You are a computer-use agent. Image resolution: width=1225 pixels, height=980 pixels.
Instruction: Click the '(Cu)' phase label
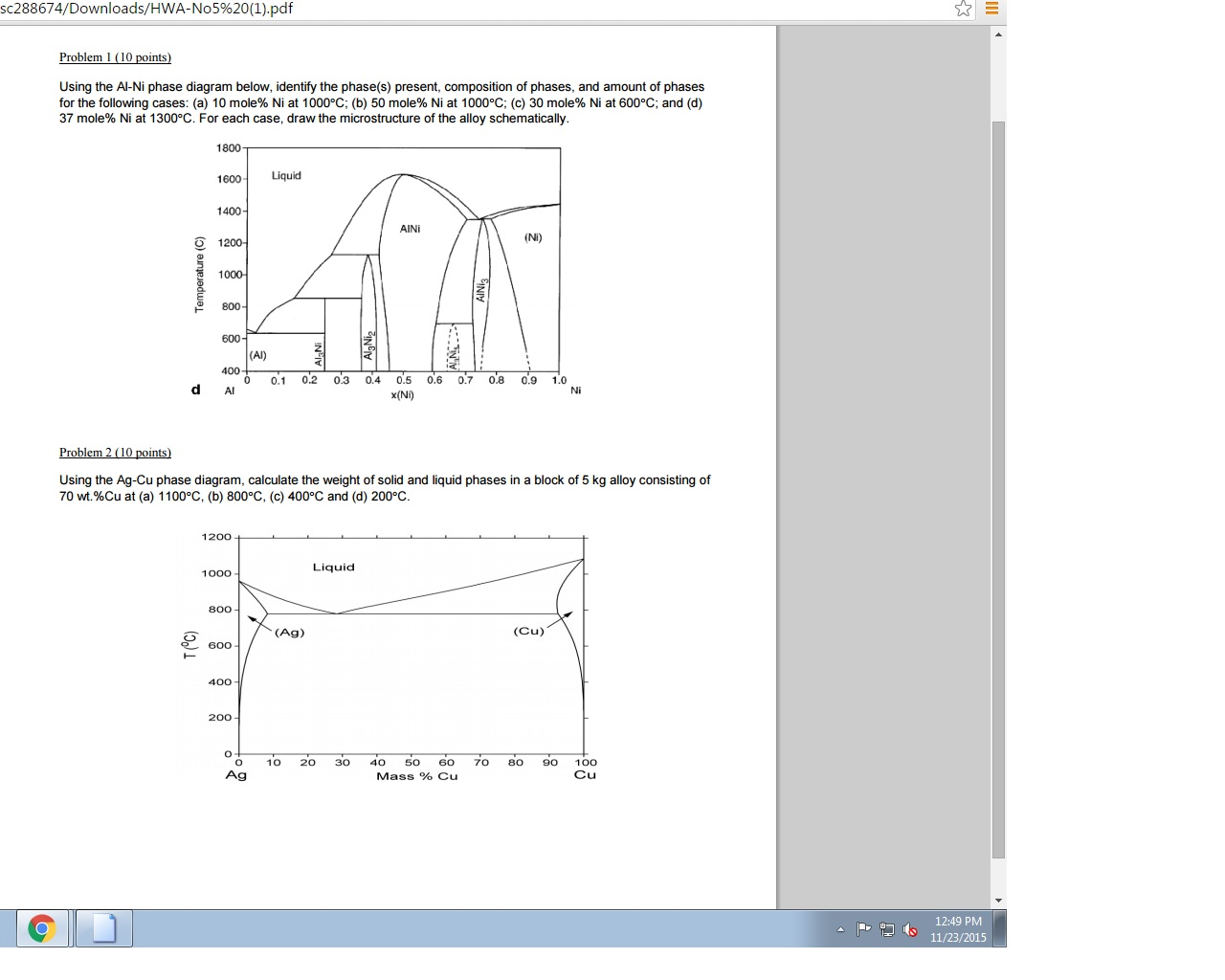click(x=528, y=631)
